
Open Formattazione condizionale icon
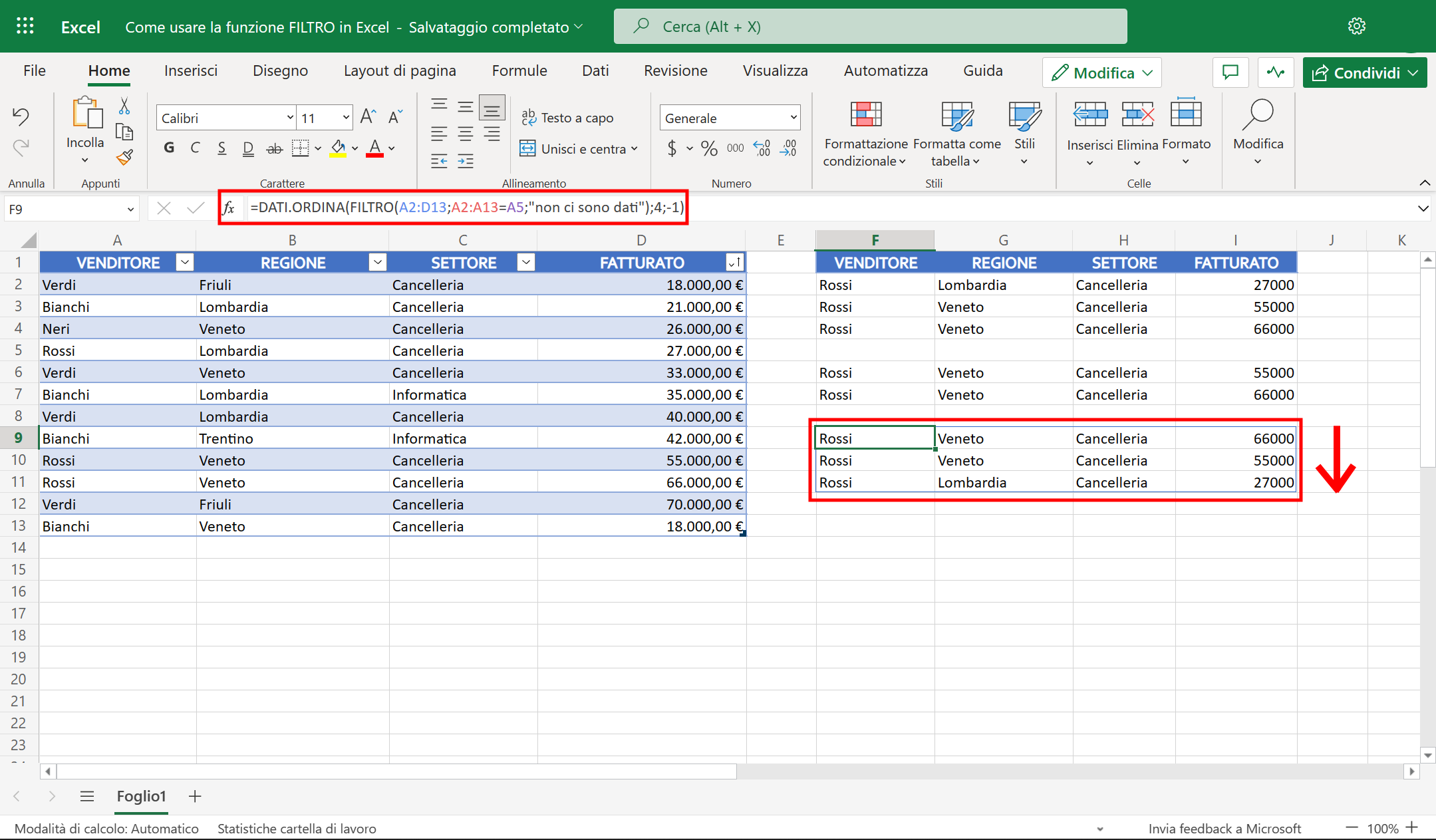[866, 115]
